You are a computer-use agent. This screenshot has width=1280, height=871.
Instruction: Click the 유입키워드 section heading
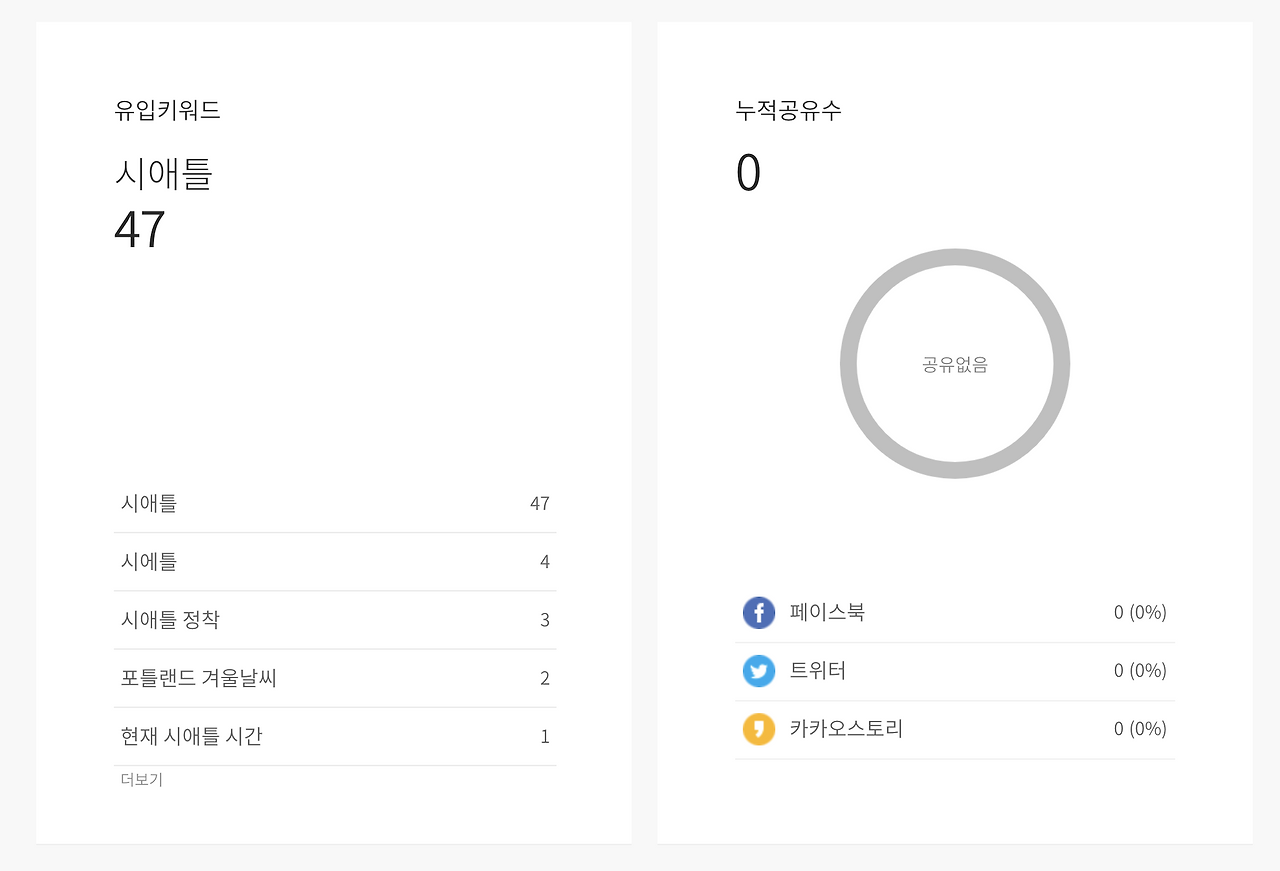[168, 110]
